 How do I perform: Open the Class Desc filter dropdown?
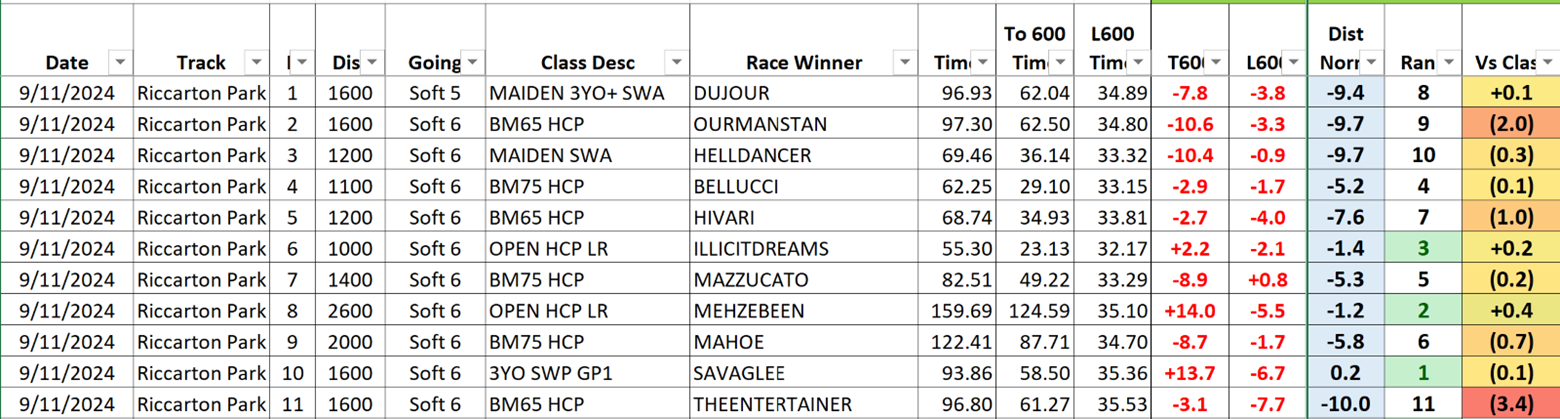click(x=677, y=62)
